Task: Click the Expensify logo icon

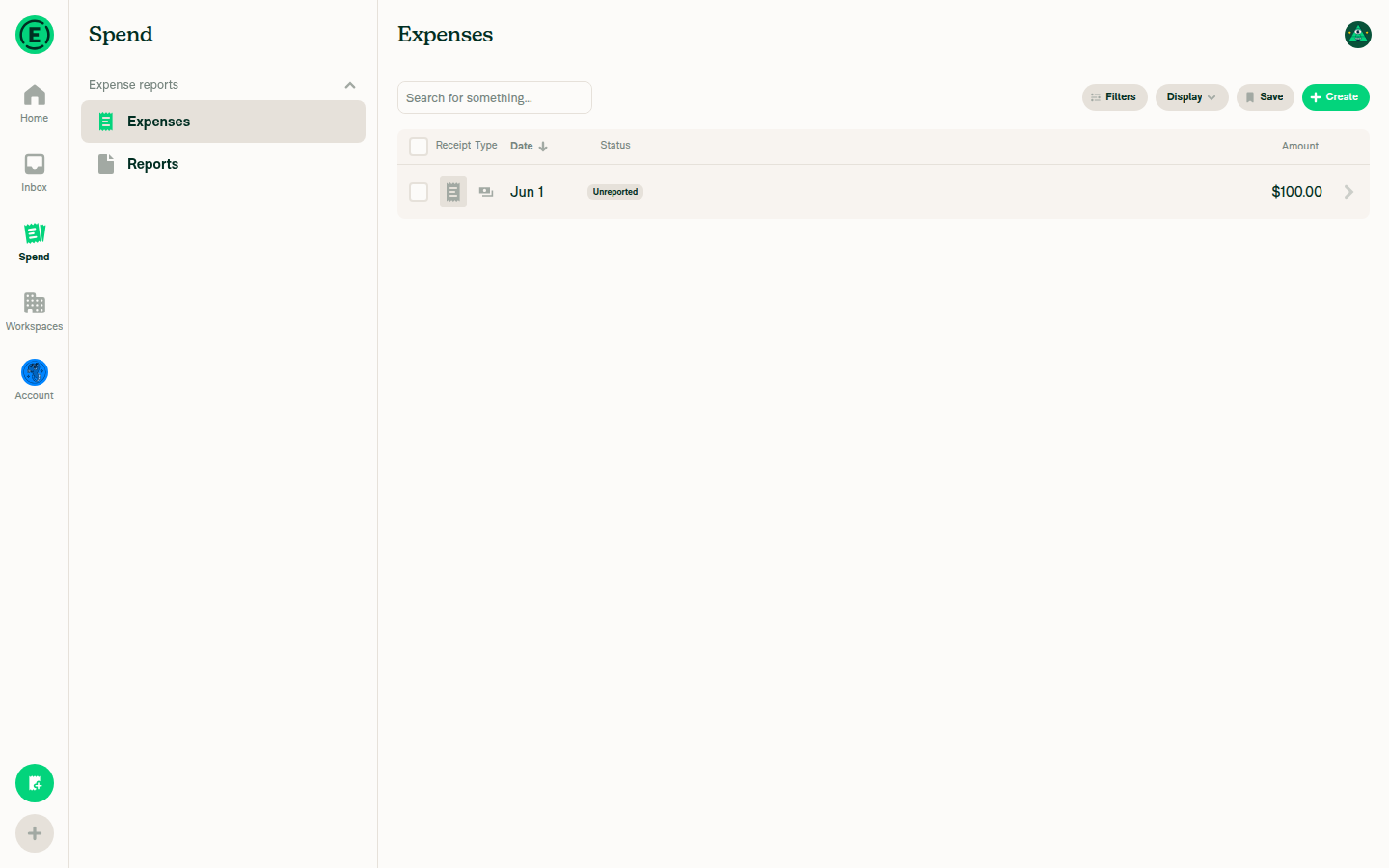Action: point(35,35)
